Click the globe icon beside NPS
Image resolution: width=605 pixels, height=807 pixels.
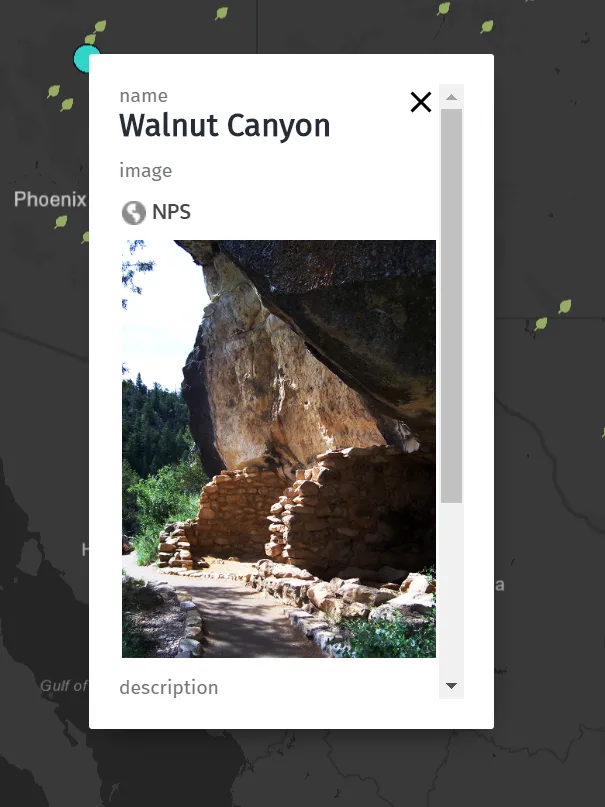[134, 212]
